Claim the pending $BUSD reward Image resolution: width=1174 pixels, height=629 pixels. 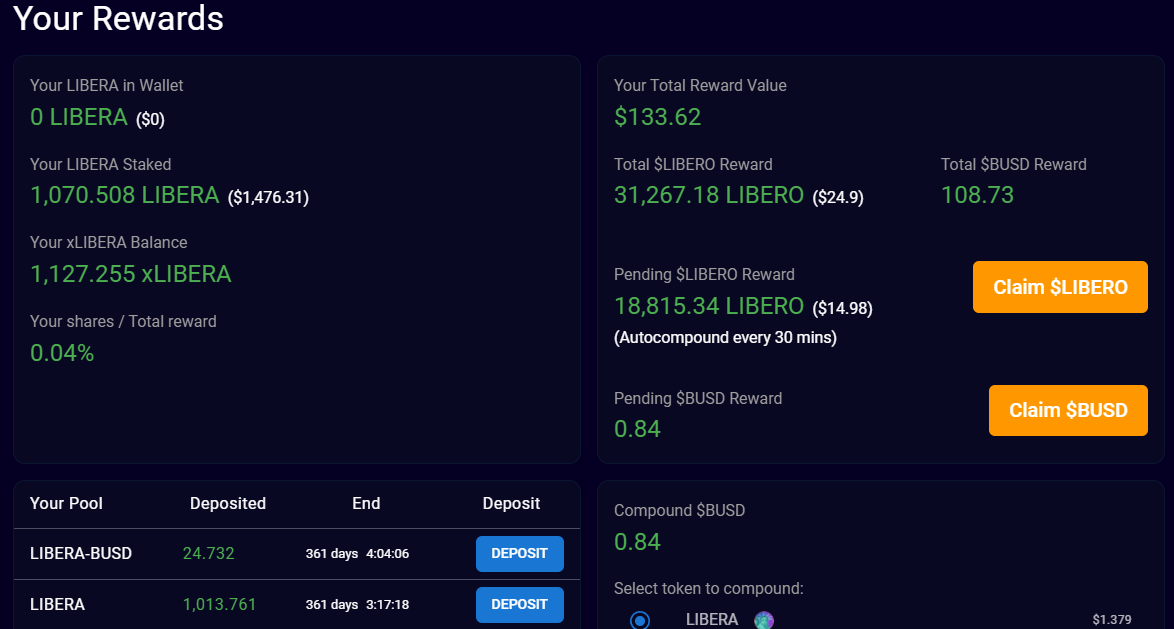point(1068,410)
